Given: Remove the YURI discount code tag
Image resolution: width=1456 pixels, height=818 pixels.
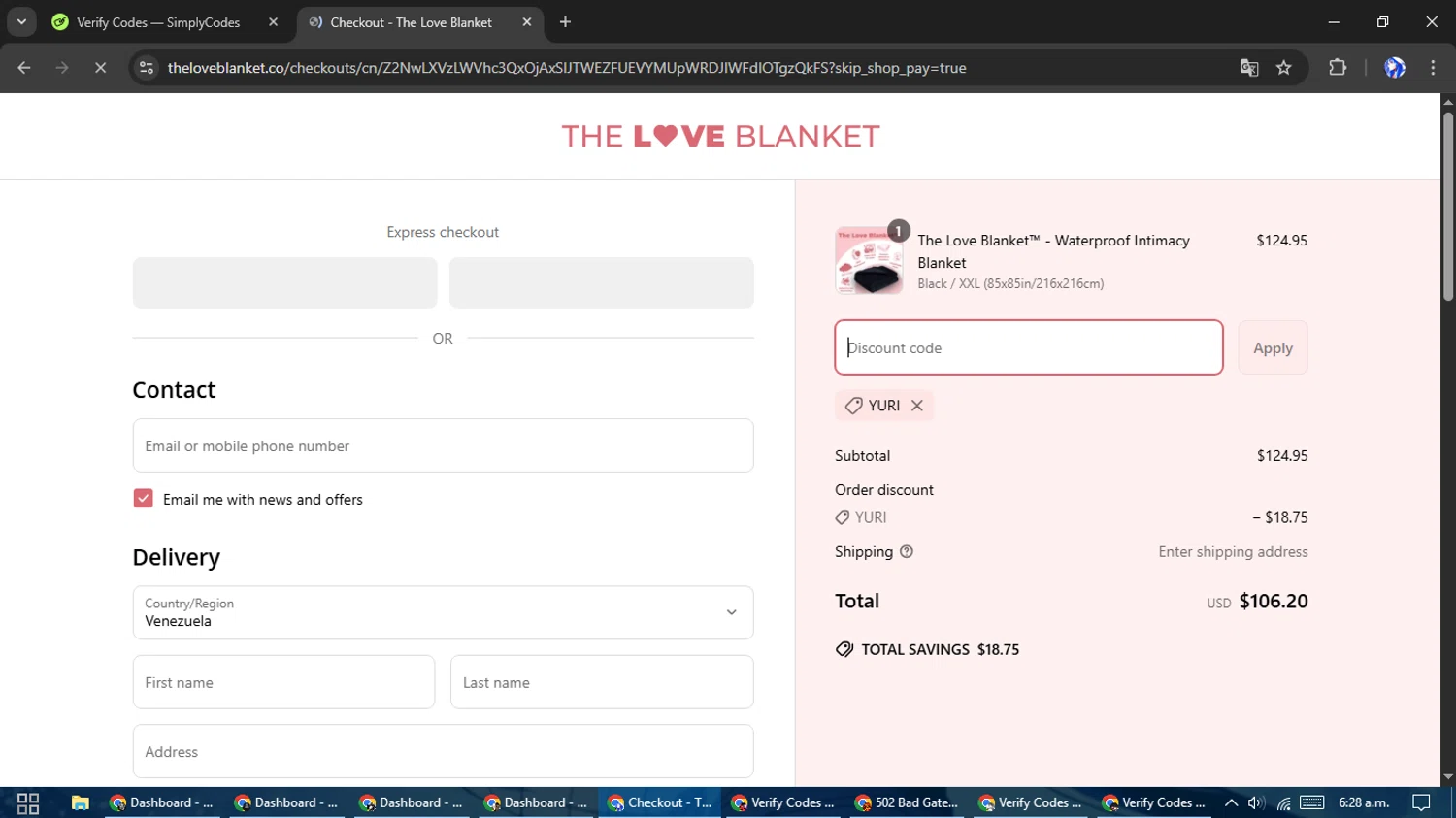Looking at the screenshot, I should (917, 406).
